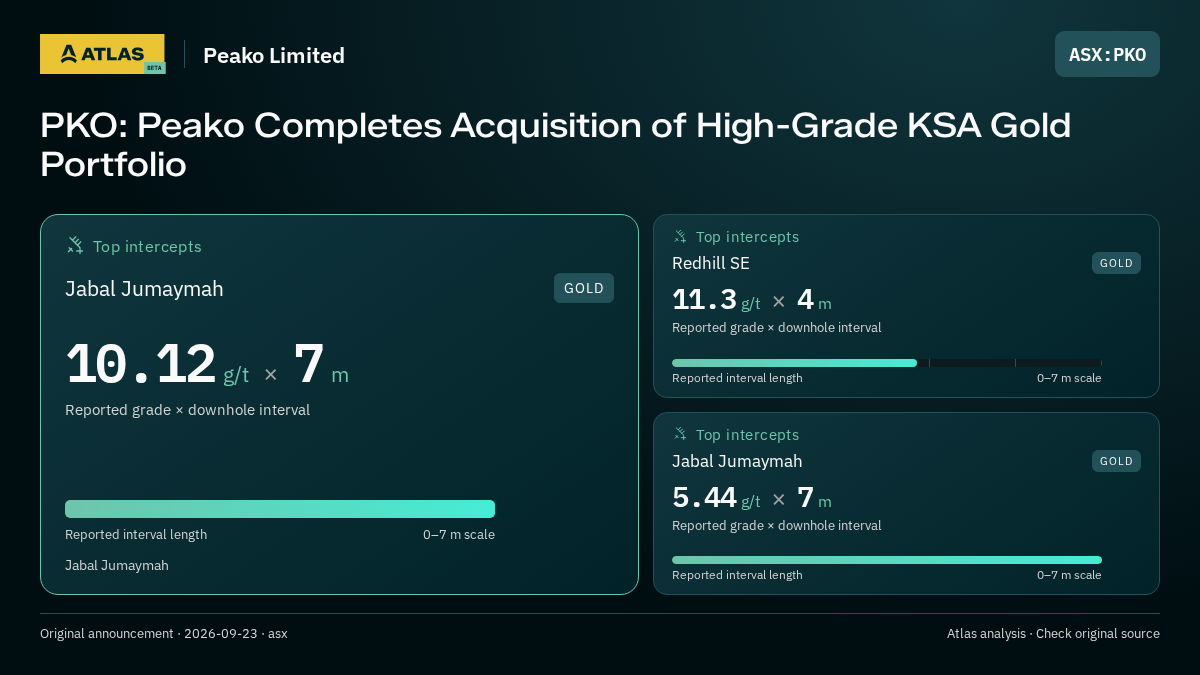Click the GOLD tag on the 10.12 g/t card

(x=584, y=288)
